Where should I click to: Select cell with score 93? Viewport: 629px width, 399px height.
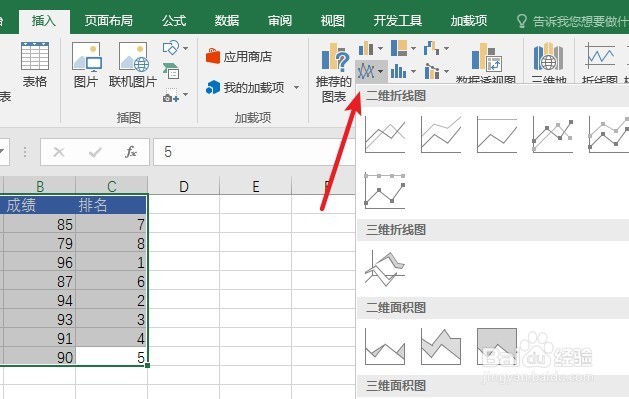click(39, 319)
